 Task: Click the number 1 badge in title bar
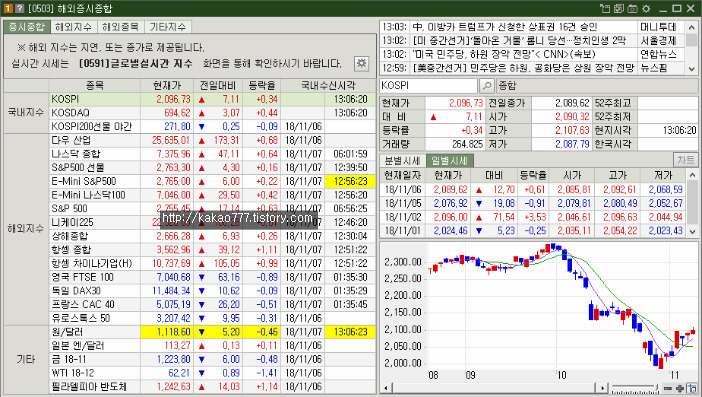click(x=8, y=9)
